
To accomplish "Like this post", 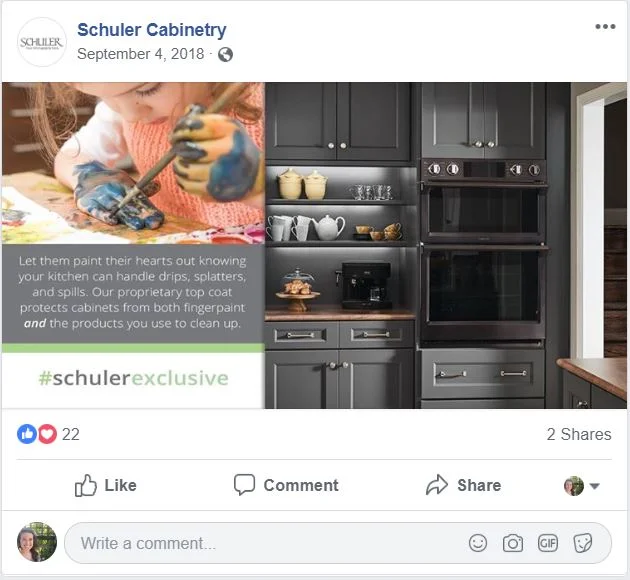I will 106,485.
